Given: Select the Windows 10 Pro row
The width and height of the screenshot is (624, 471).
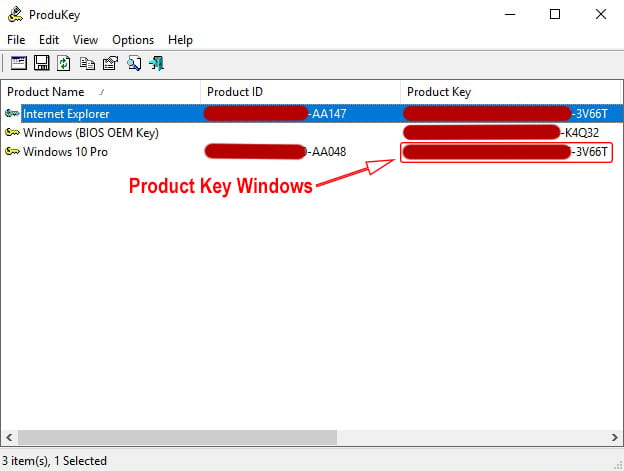Looking at the screenshot, I should tap(312, 152).
